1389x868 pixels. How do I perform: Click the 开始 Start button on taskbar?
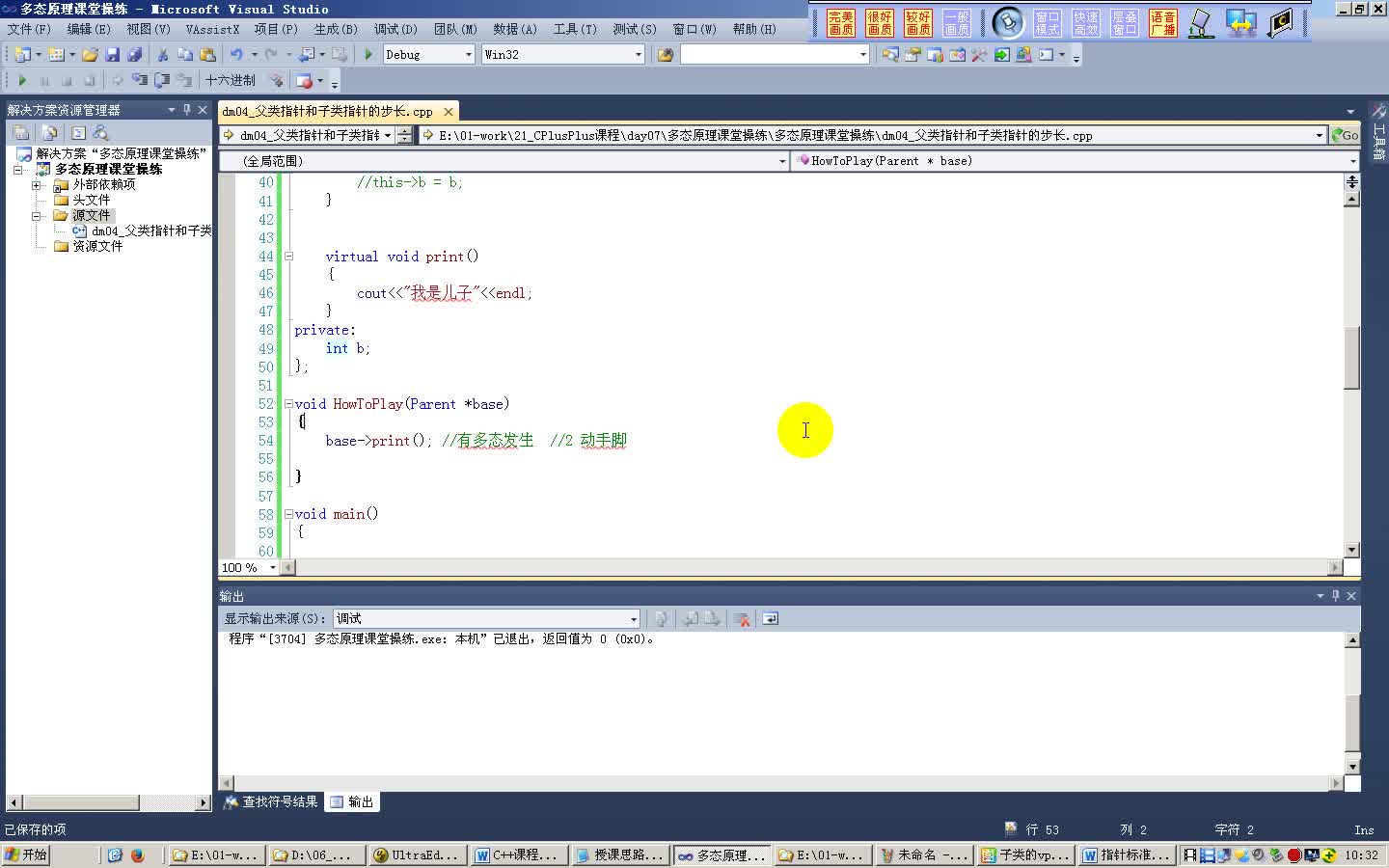(26, 854)
